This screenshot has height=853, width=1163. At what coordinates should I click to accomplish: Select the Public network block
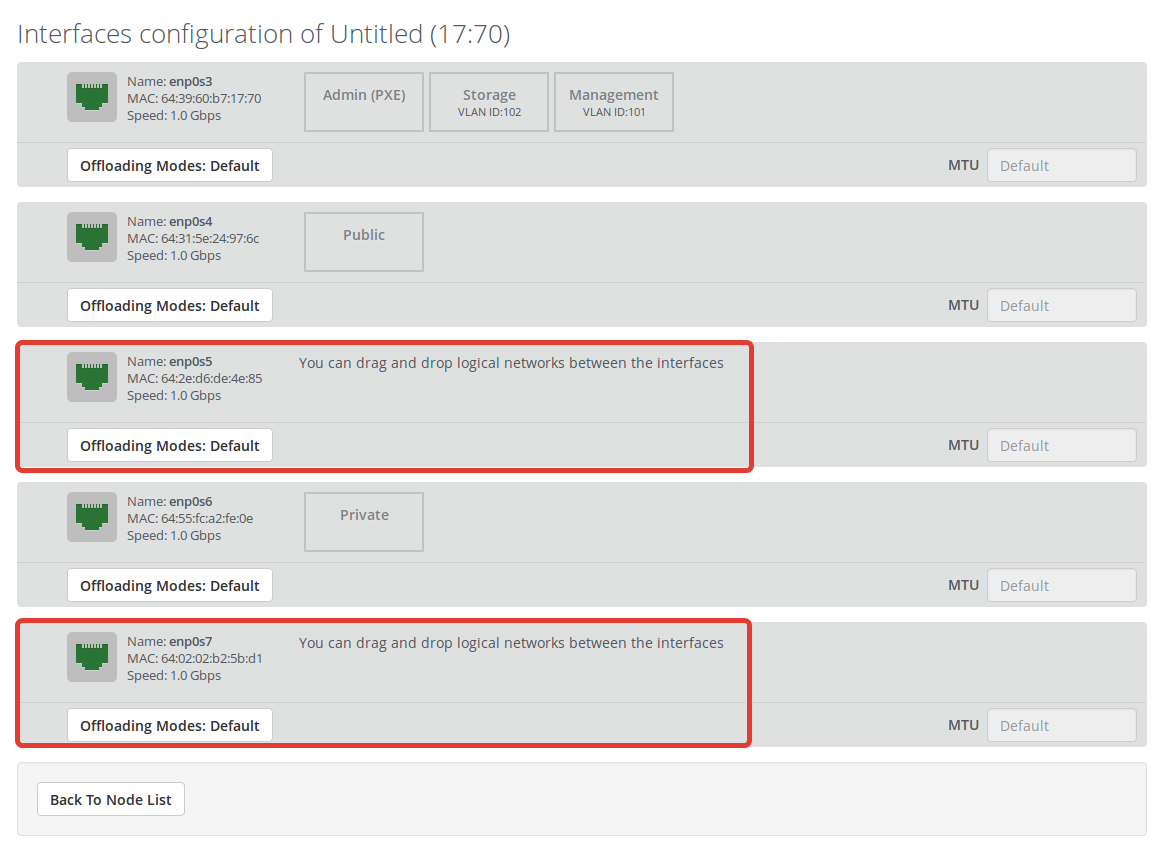click(364, 242)
